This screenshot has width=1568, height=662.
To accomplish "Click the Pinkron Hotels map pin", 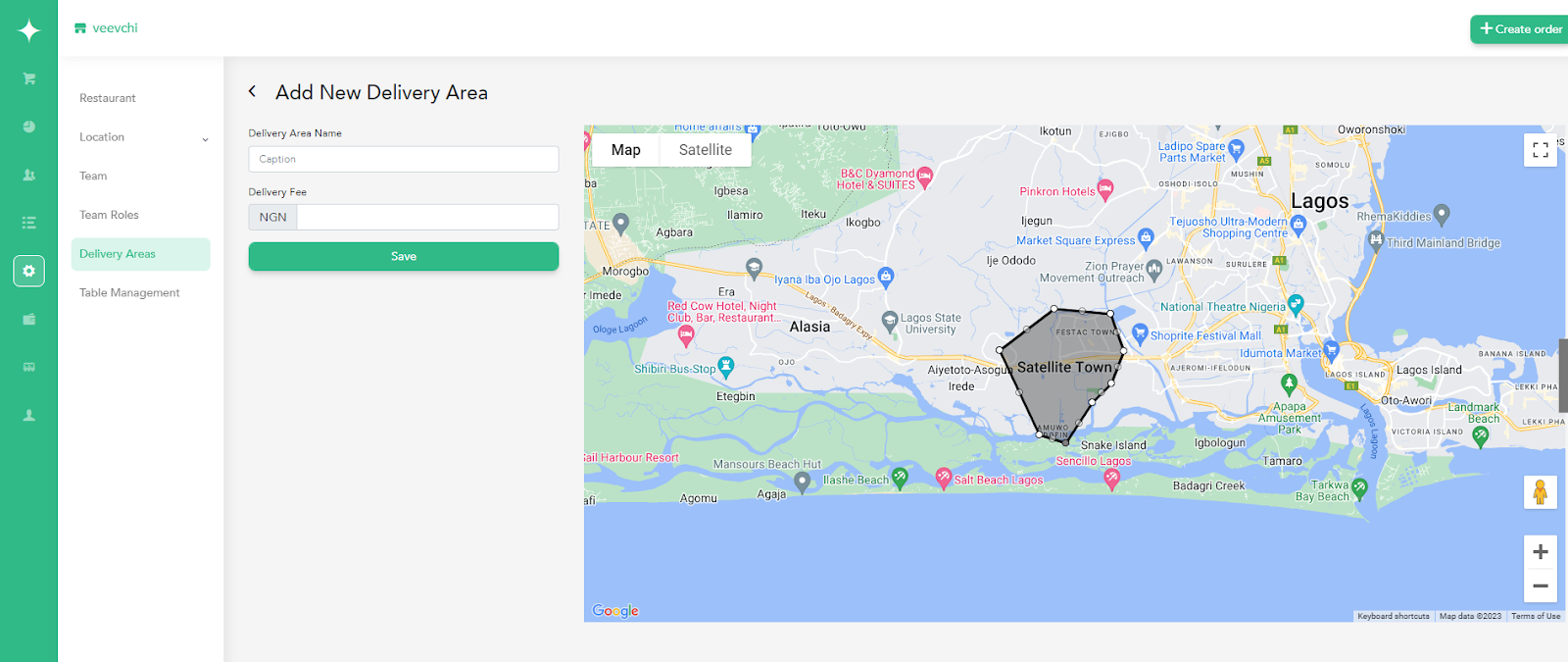I will coord(1105,189).
